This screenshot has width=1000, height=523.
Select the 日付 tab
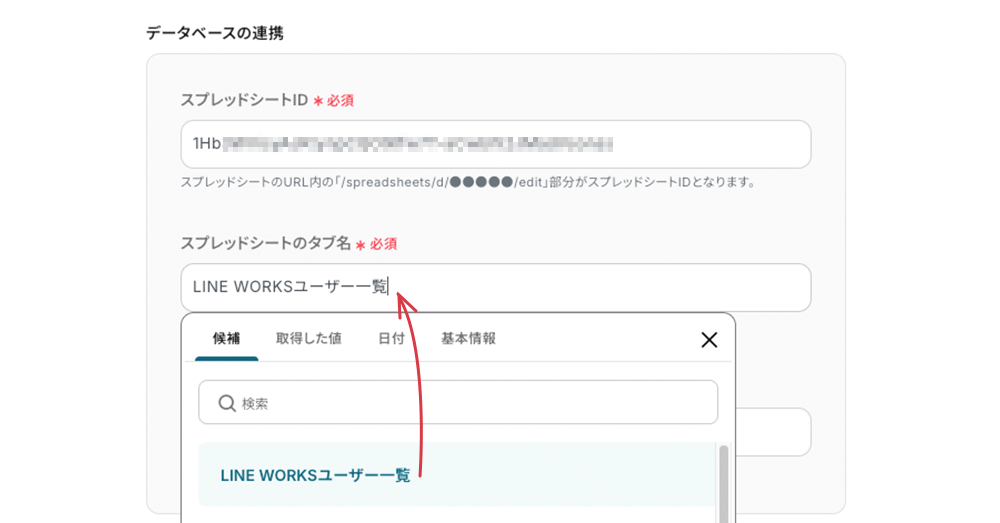(x=391, y=339)
